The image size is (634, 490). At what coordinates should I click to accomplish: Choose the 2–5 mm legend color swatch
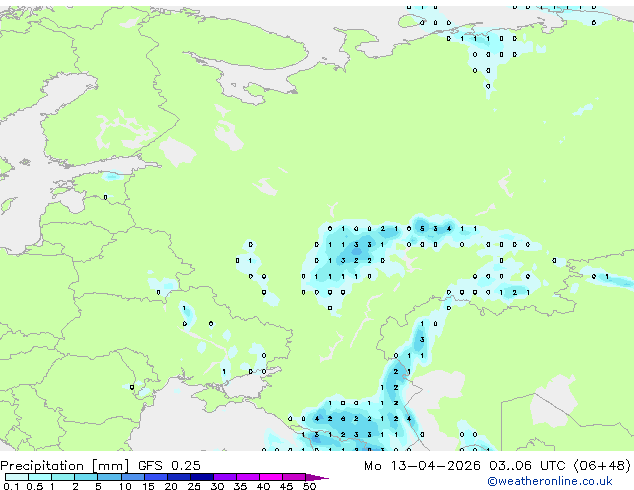pos(86,477)
